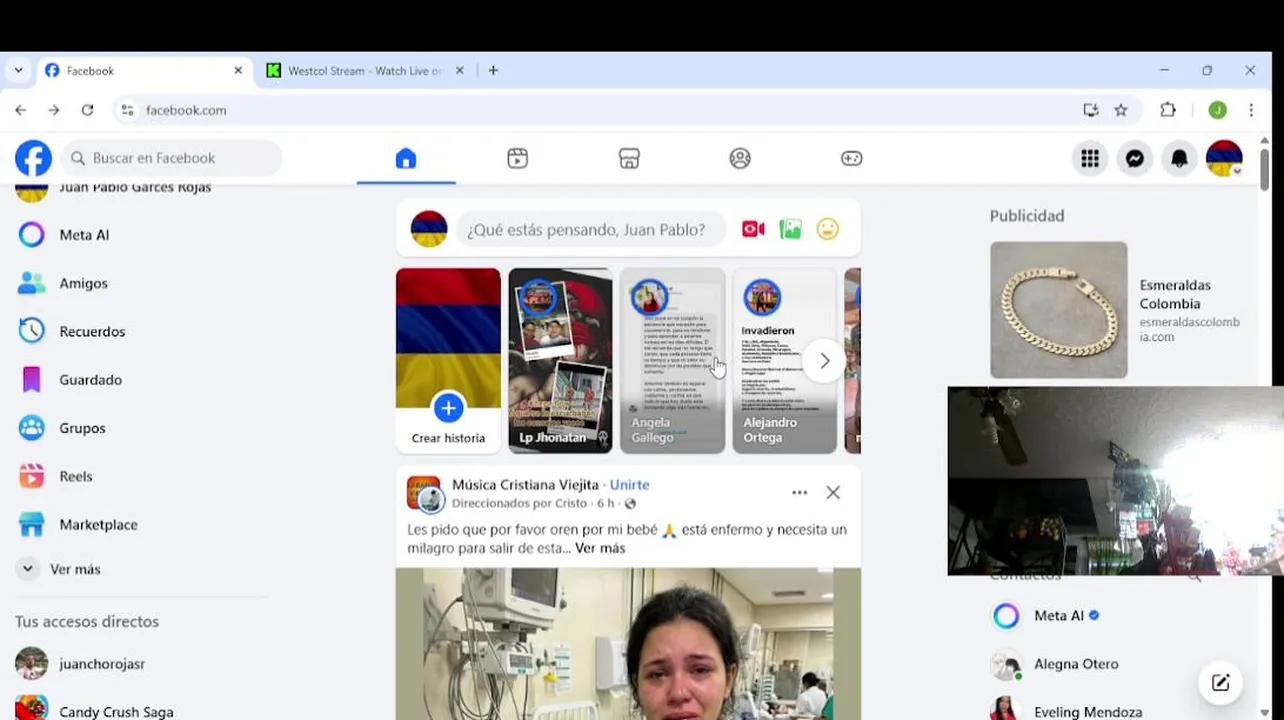Click the site information icon in address bar

click(x=127, y=110)
